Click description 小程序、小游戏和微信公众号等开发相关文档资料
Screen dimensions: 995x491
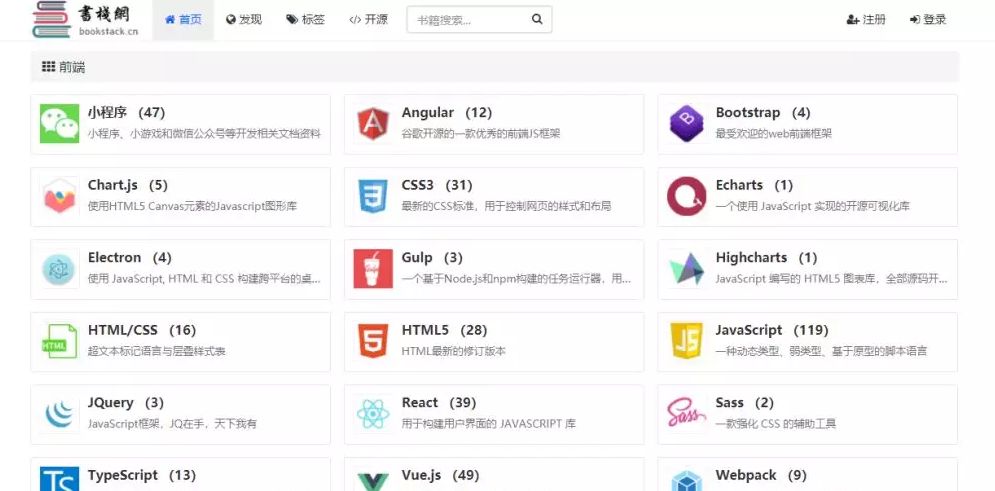tap(204, 134)
